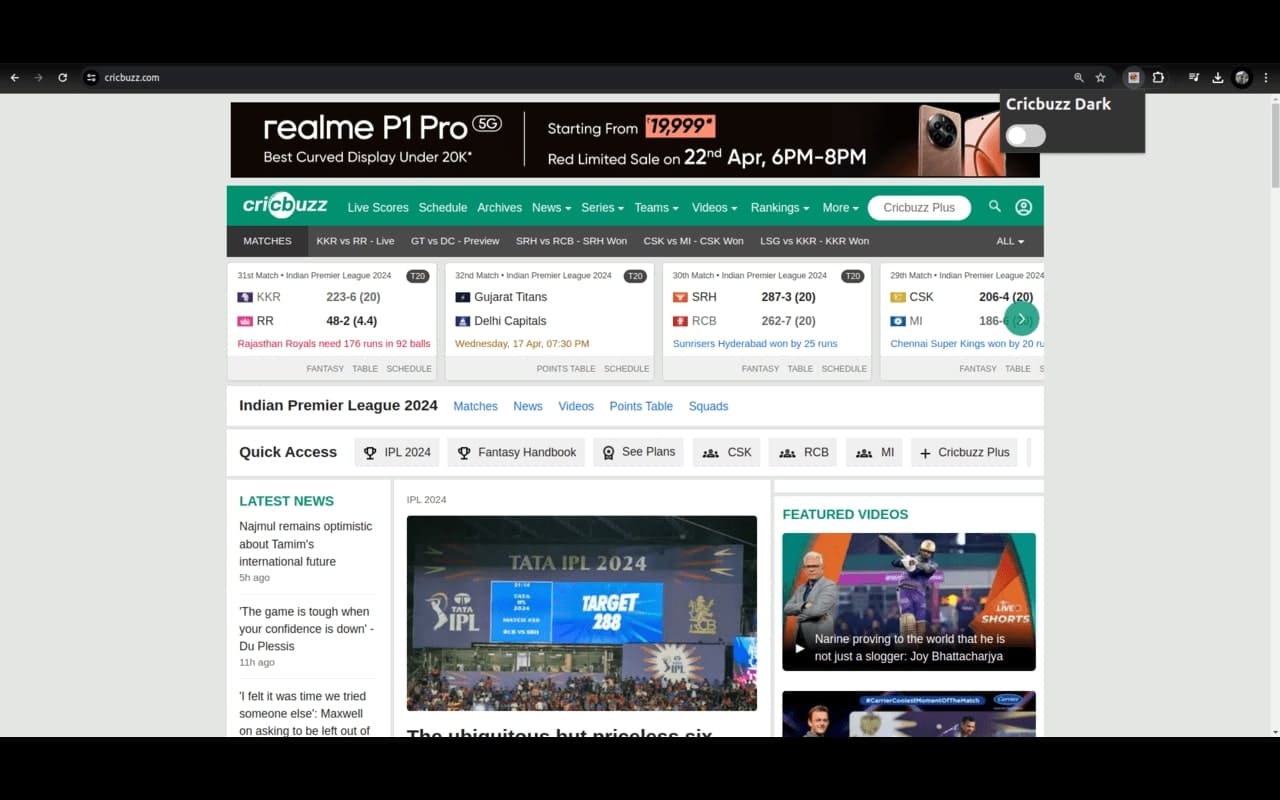
Task: Expand the More dropdown menu
Action: click(x=840, y=208)
